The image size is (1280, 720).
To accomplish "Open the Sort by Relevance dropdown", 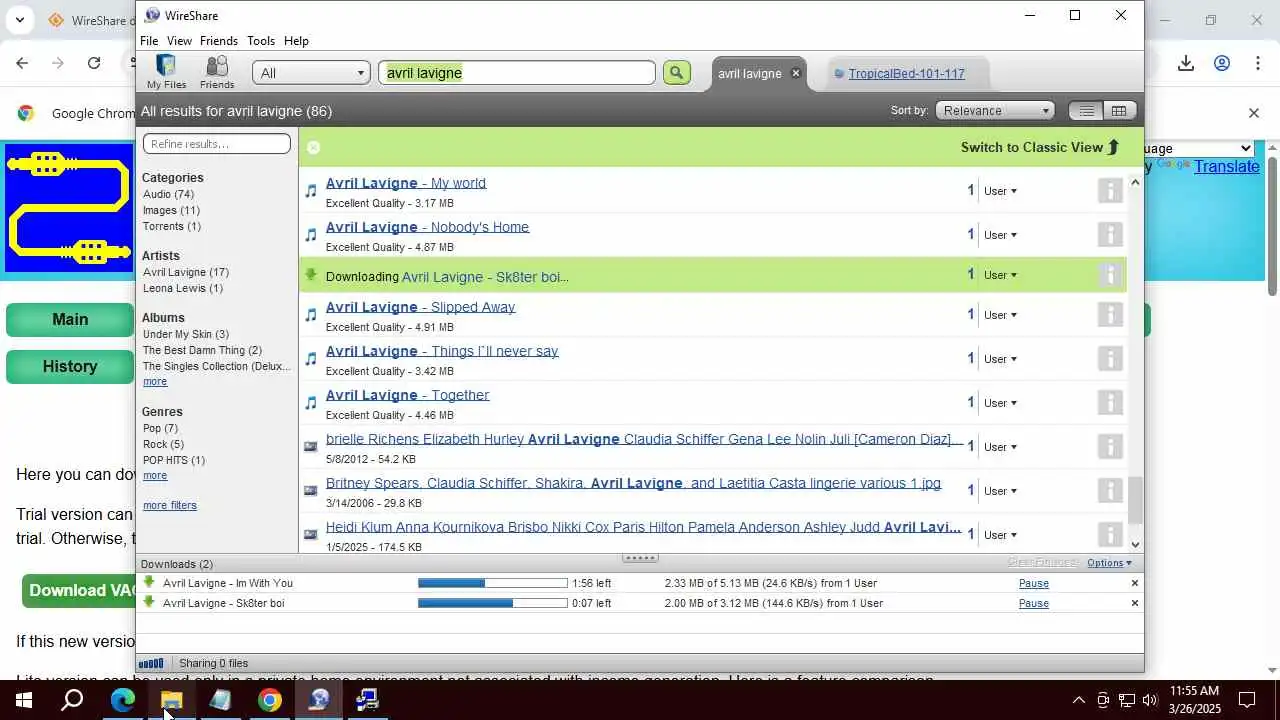I will pos(995,111).
